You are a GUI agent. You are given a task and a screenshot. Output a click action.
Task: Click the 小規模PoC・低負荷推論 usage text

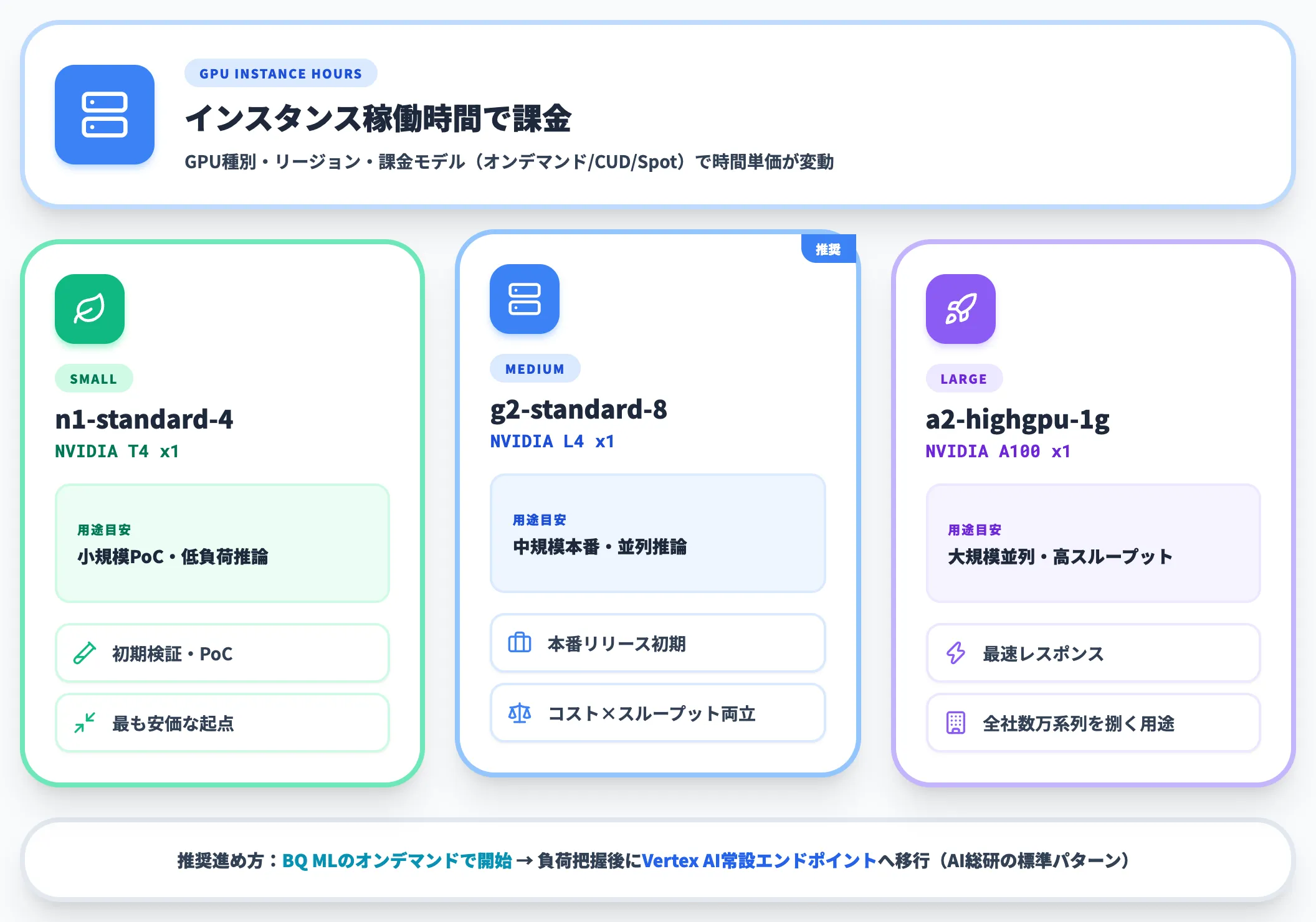pos(173,556)
